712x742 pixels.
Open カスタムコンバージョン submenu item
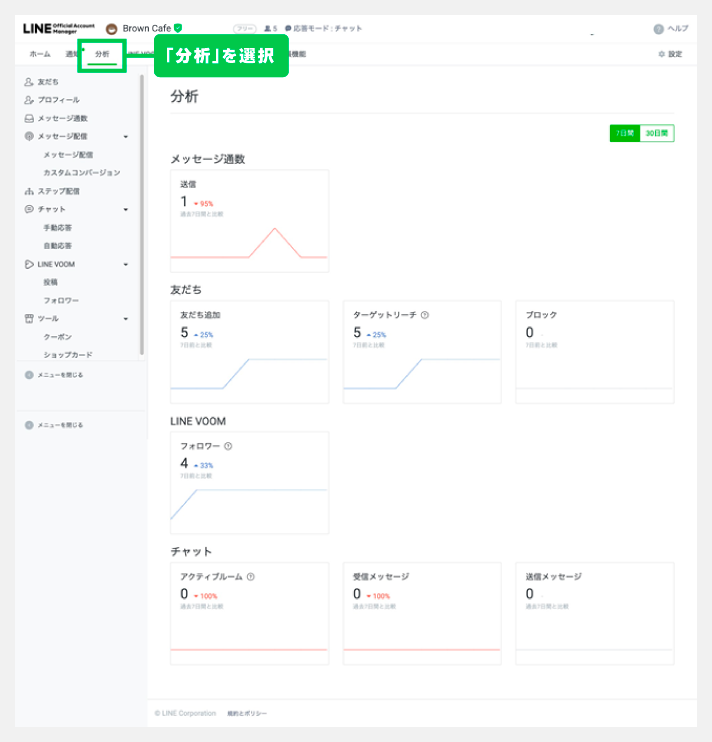82,173
